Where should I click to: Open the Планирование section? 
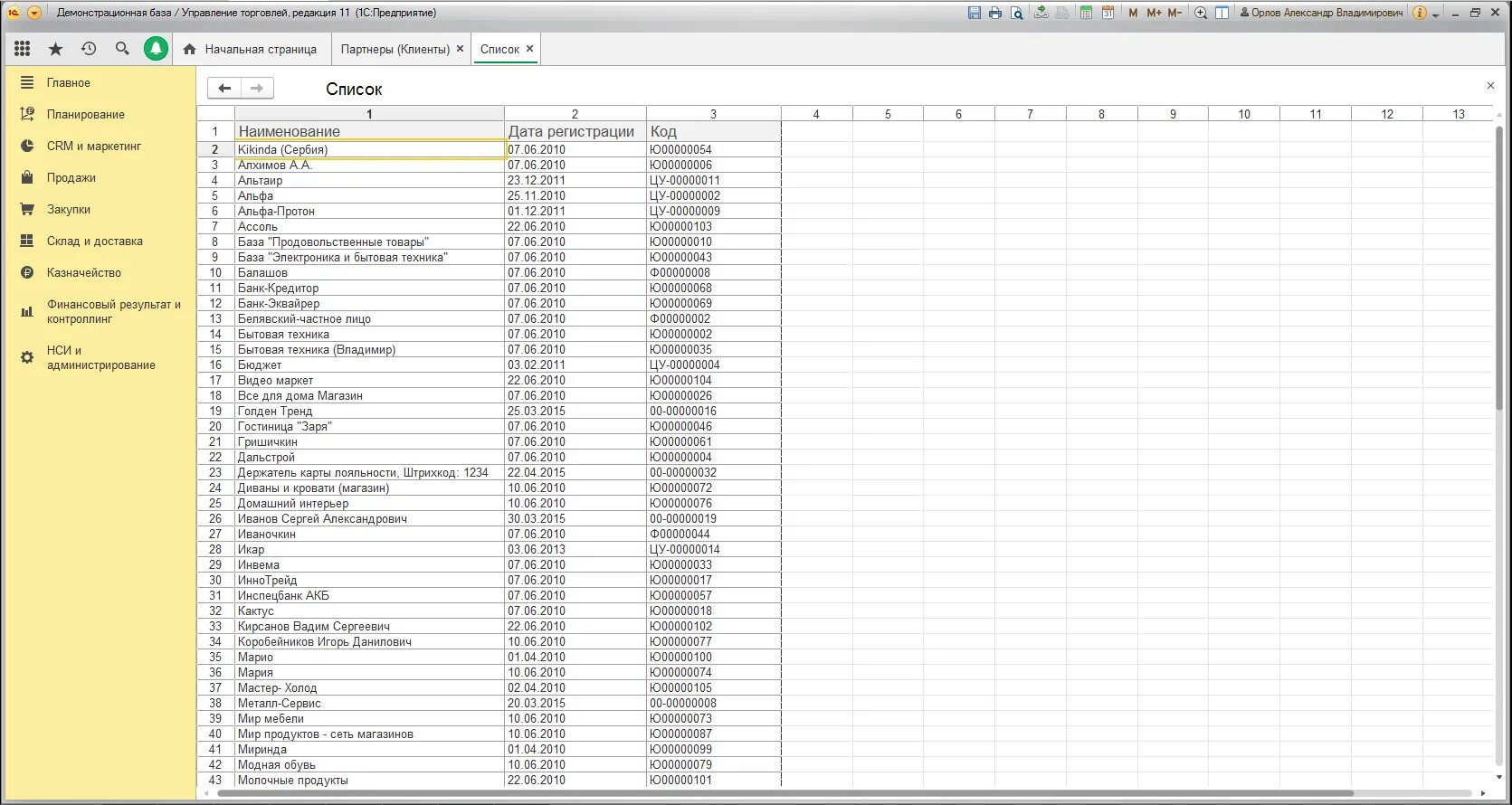[x=86, y=114]
